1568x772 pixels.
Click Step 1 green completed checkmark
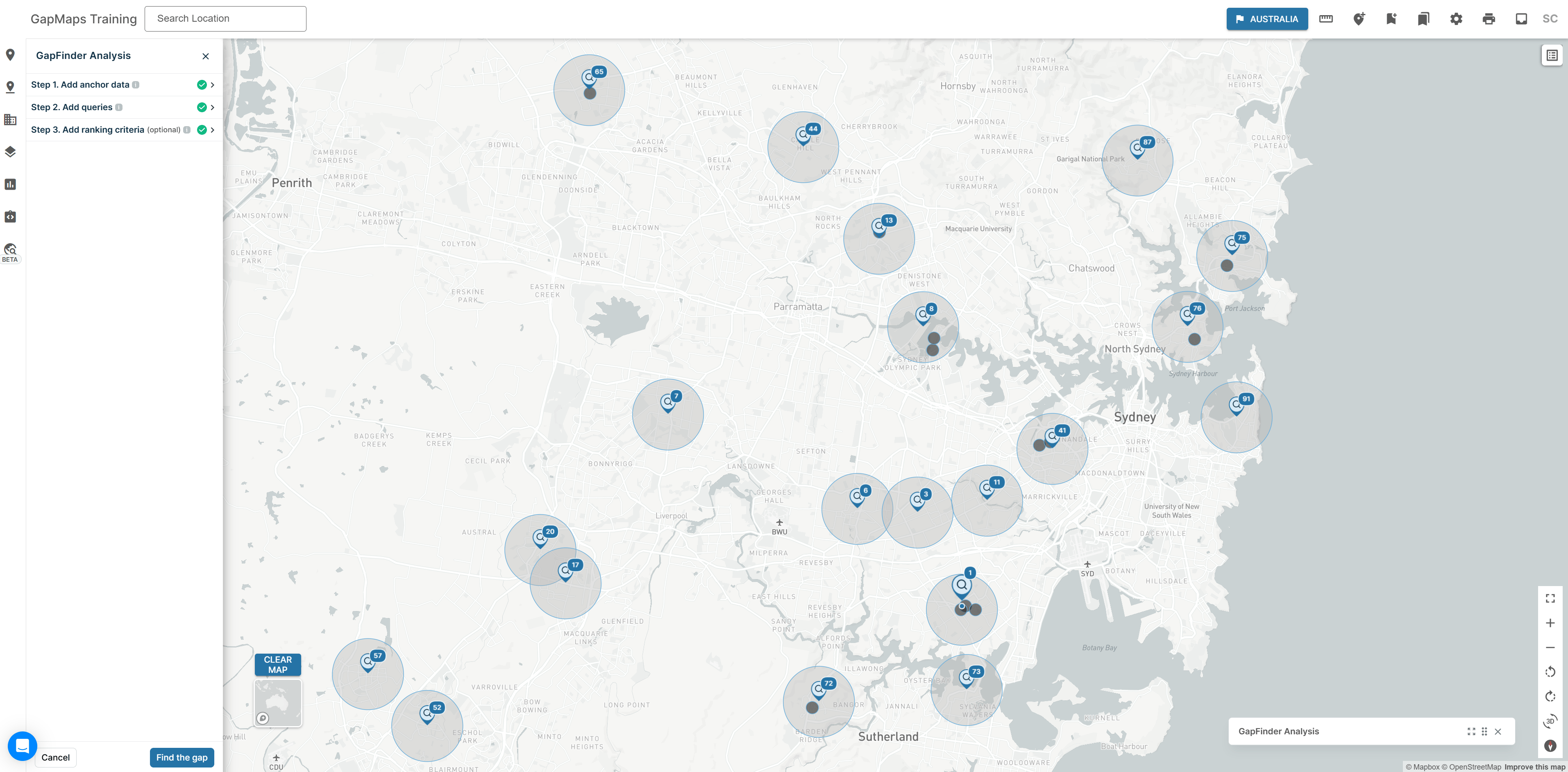point(202,84)
